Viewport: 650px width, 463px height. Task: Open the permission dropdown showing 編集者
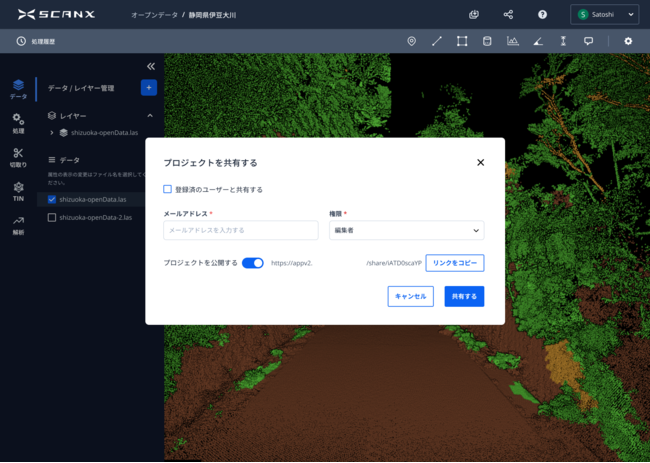click(406, 230)
